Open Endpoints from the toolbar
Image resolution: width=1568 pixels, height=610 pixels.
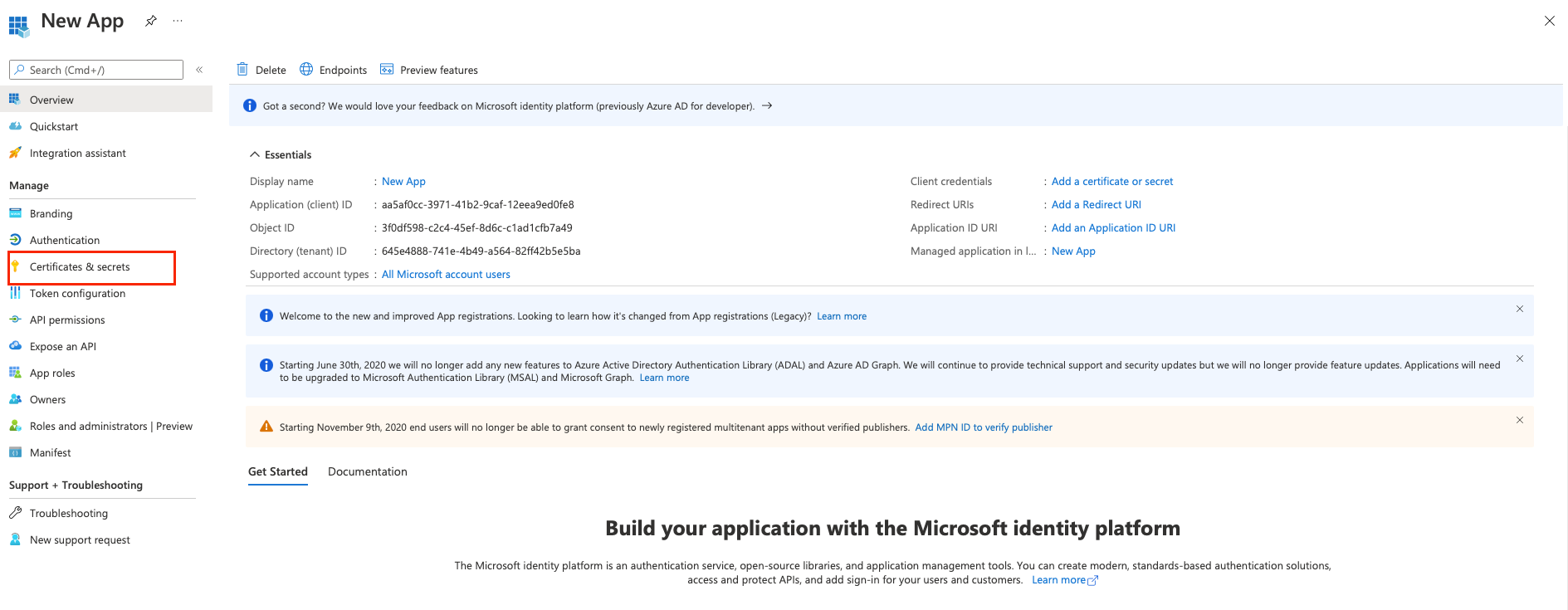(x=334, y=70)
